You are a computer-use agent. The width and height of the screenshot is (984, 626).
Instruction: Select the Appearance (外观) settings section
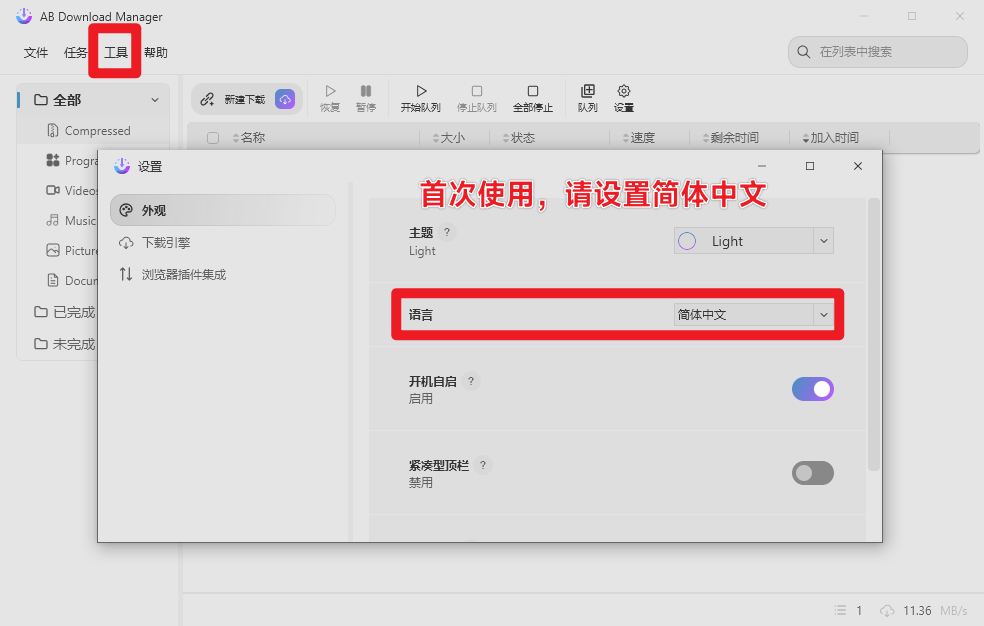[222, 209]
